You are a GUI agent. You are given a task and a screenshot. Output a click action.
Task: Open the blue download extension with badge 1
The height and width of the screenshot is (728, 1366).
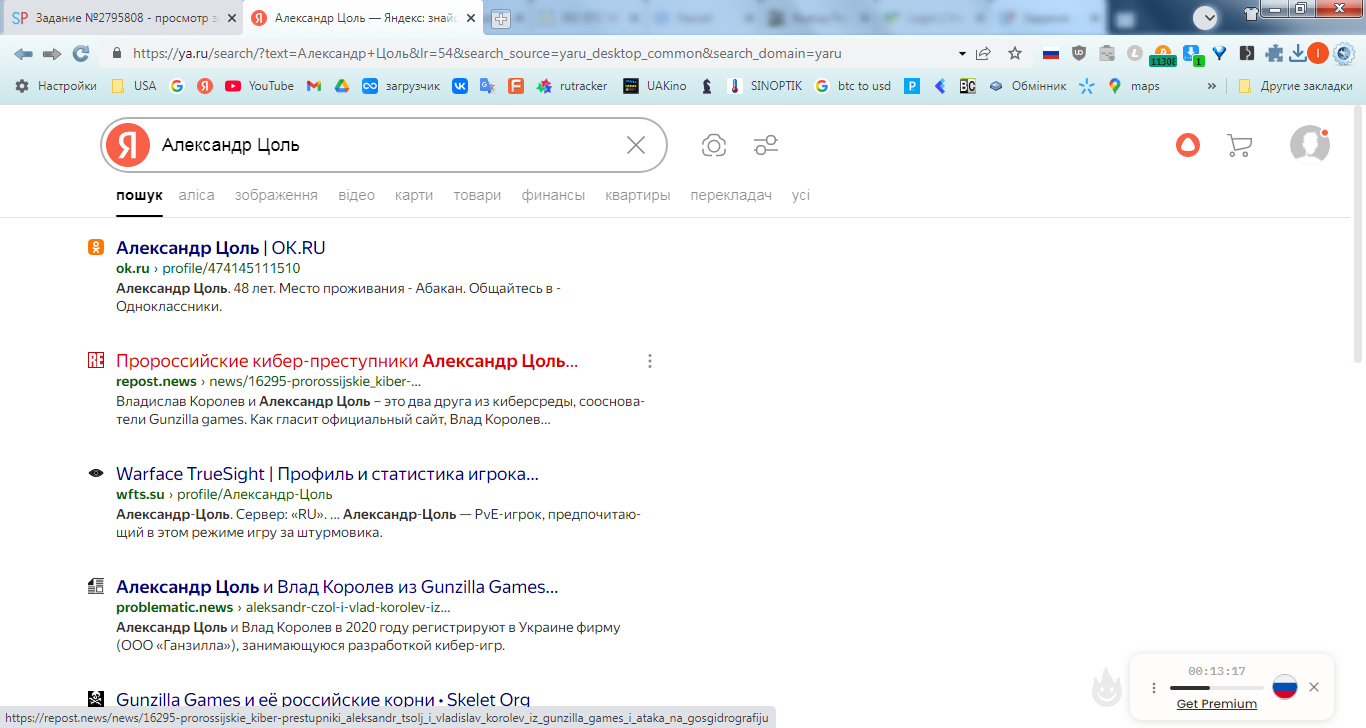point(1191,55)
